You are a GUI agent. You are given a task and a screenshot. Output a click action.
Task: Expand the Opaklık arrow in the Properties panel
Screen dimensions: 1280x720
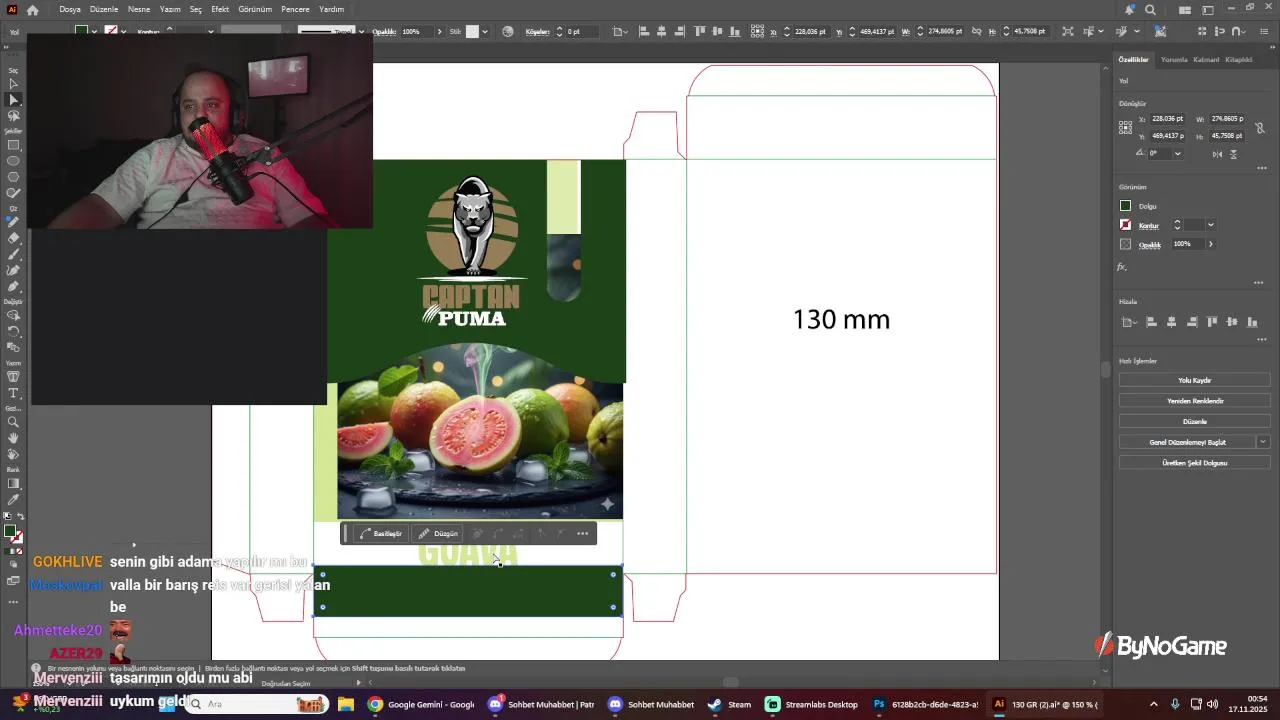click(x=1210, y=244)
